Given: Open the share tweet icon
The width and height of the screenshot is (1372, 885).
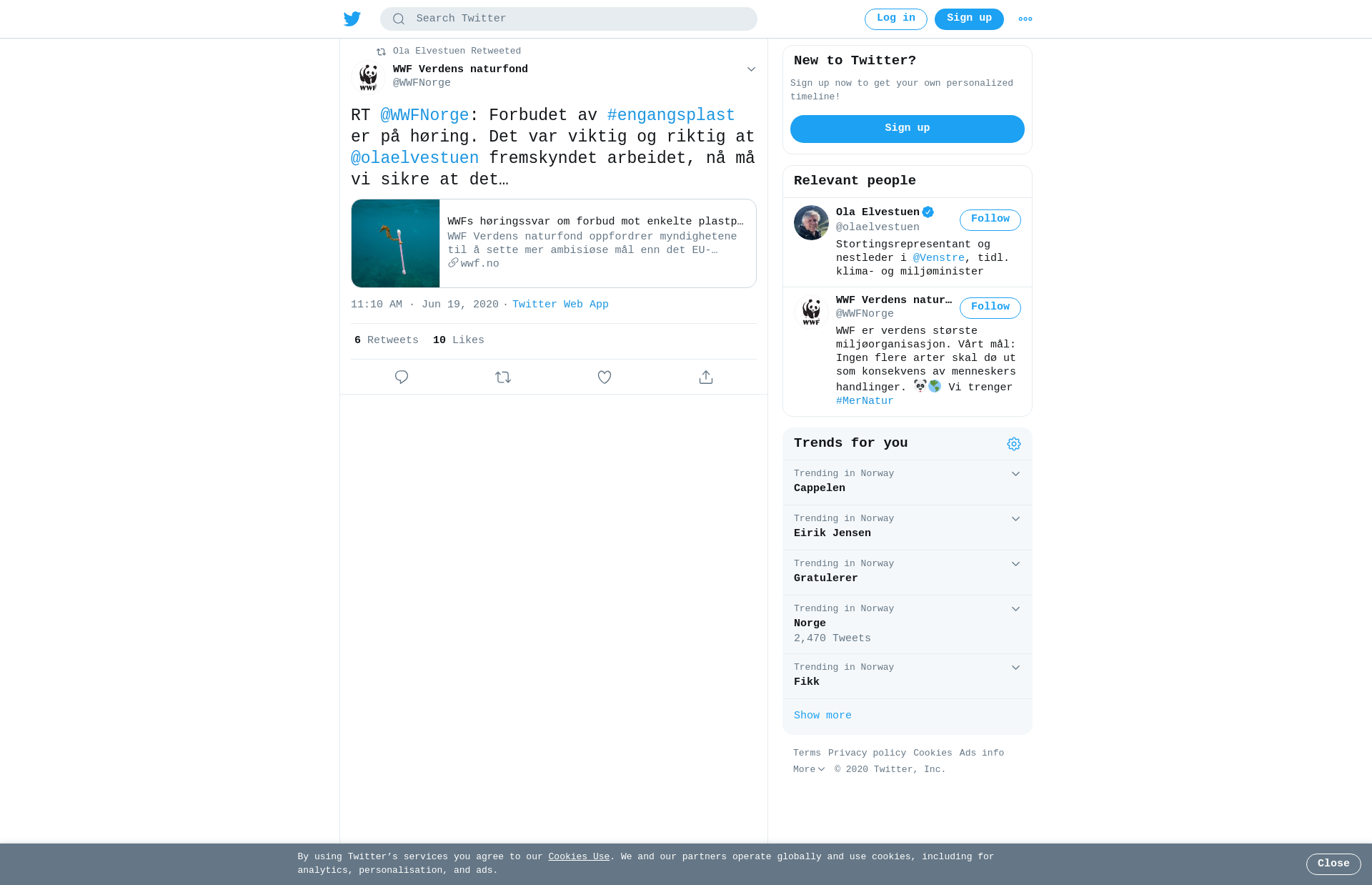Looking at the screenshot, I should click(x=706, y=377).
